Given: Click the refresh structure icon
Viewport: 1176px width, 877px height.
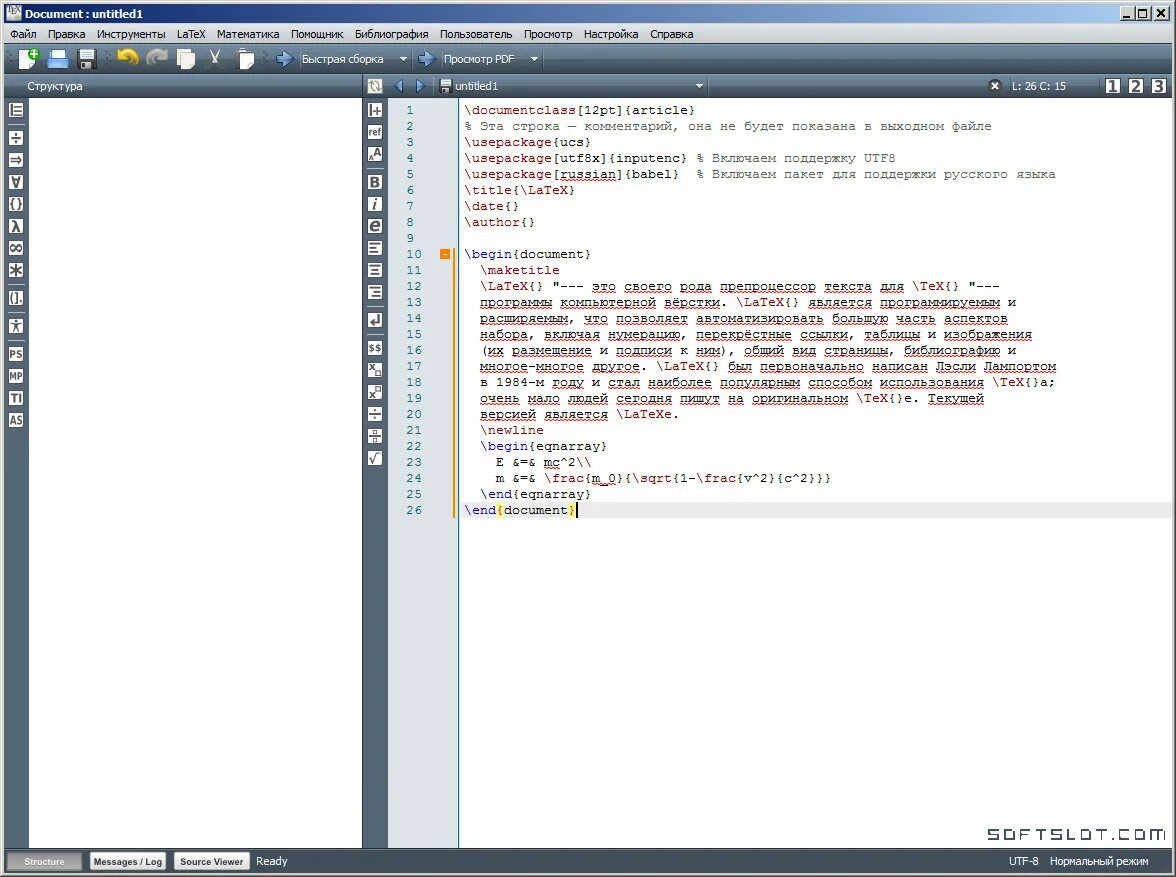Looking at the screenshot, I should 375,86.
